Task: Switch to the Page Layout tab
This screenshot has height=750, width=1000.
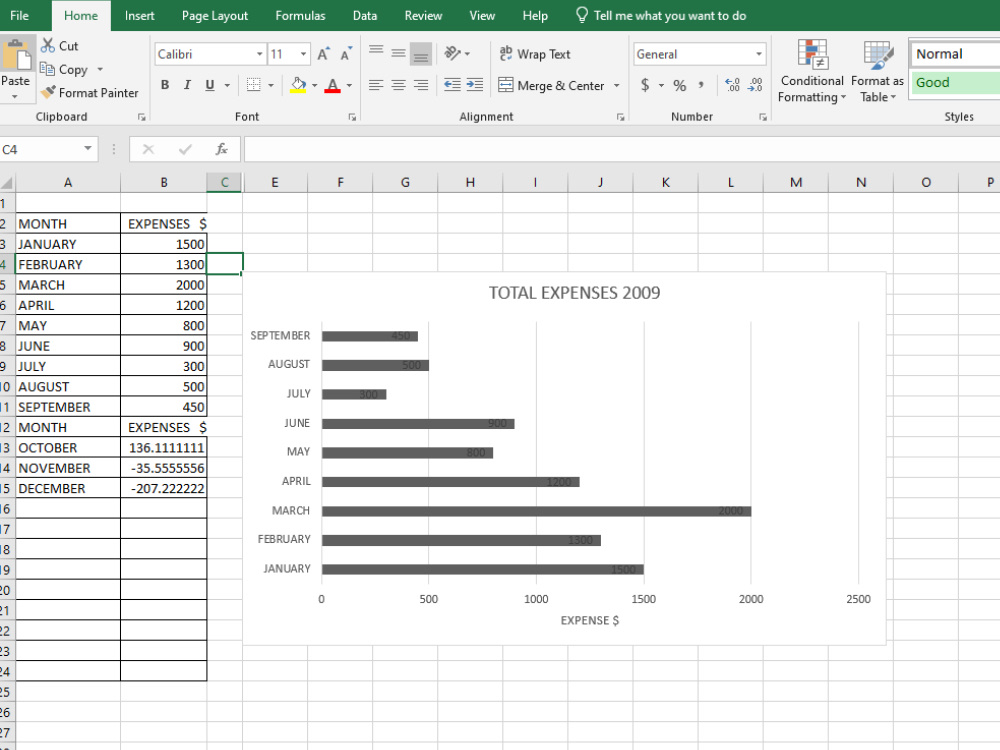Action: pyautogui.click(x=215, y=15)
